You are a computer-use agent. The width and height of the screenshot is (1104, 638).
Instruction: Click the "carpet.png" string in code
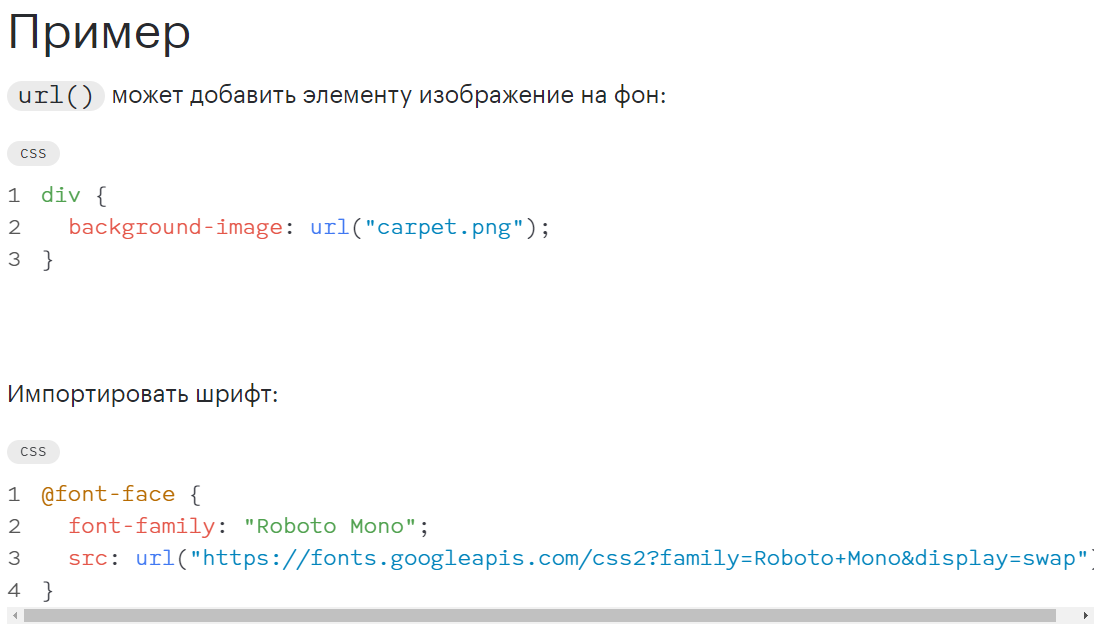click(x=444, y=227)
